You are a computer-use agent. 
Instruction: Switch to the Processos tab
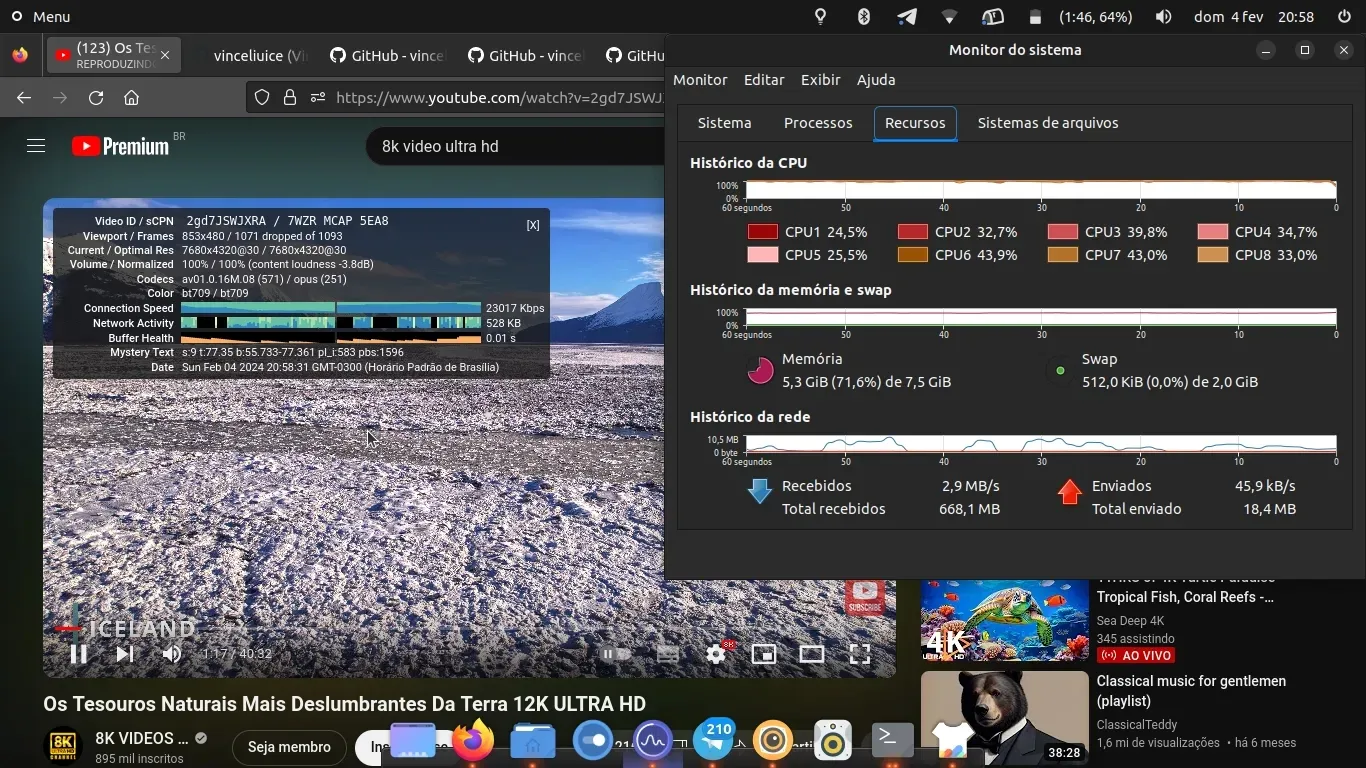pos(817,123)
